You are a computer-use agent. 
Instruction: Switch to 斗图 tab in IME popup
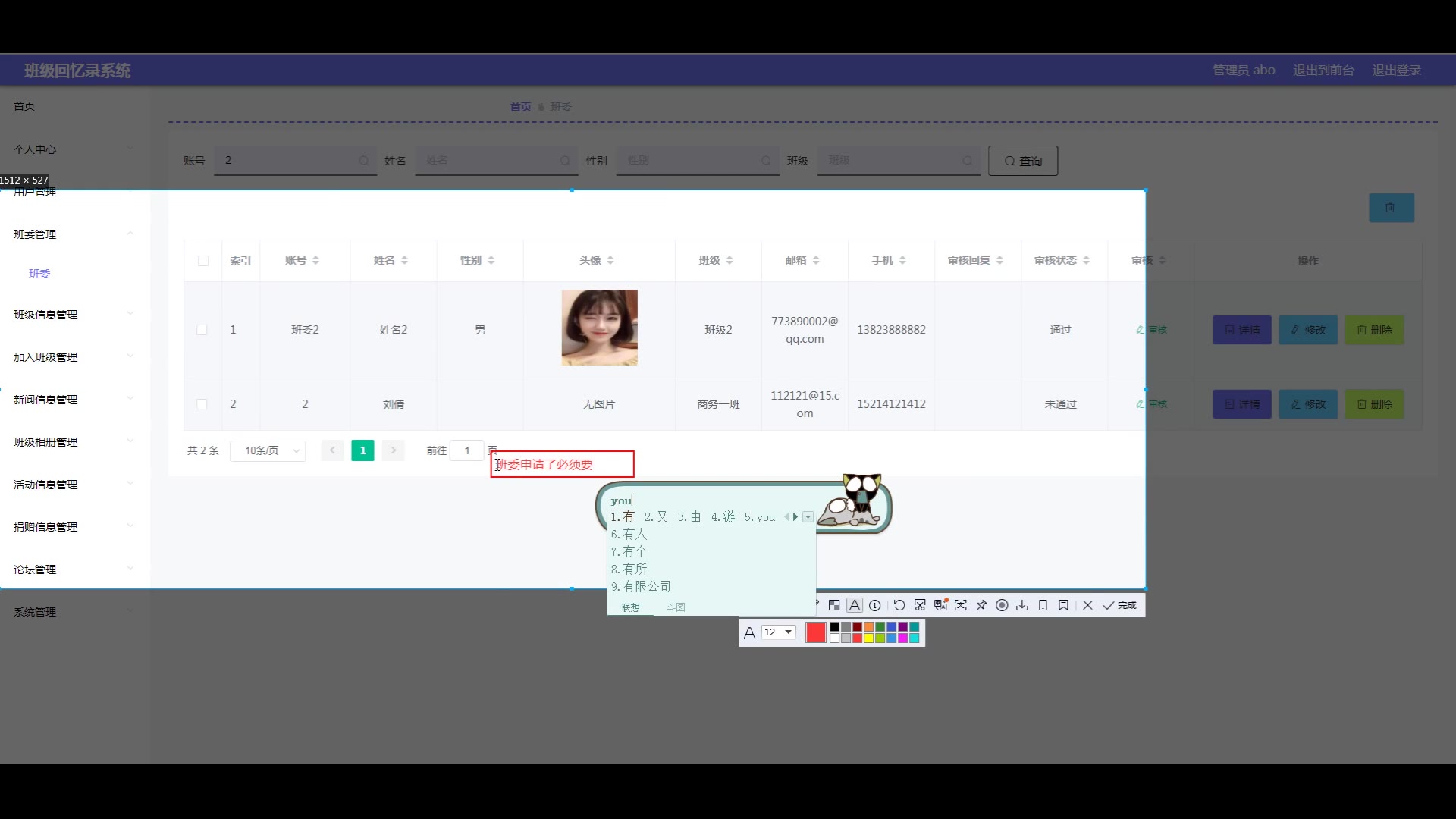pyautogui.click(x=676, y=607)
